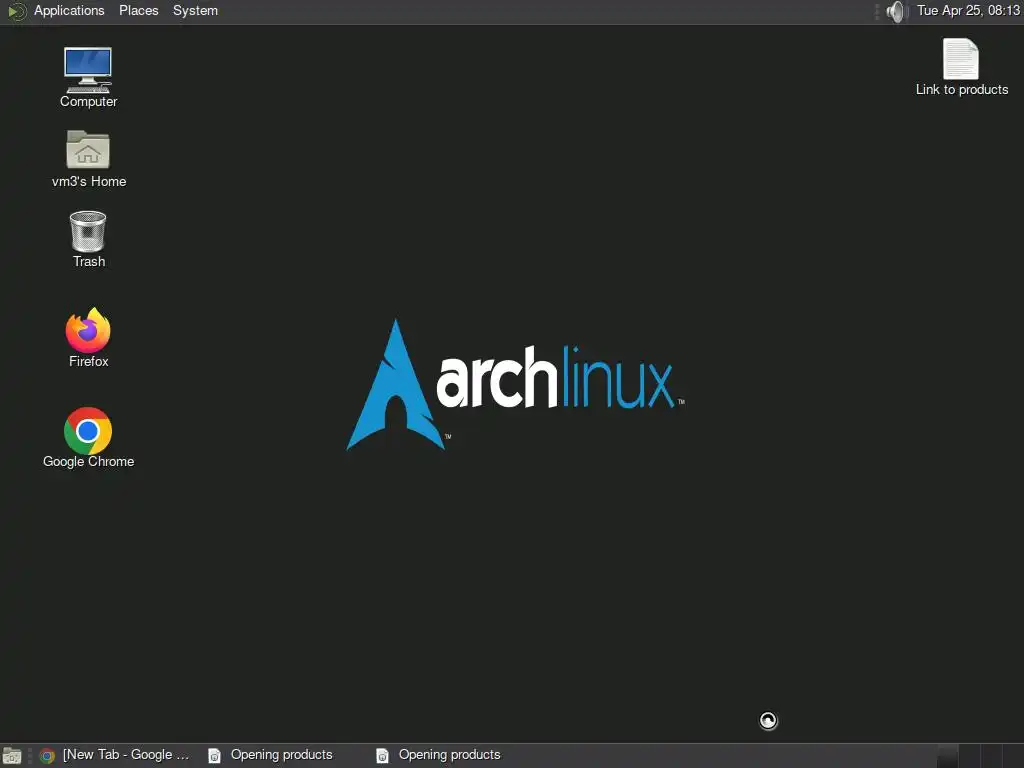Open the System menu

(x=195, y=10)
